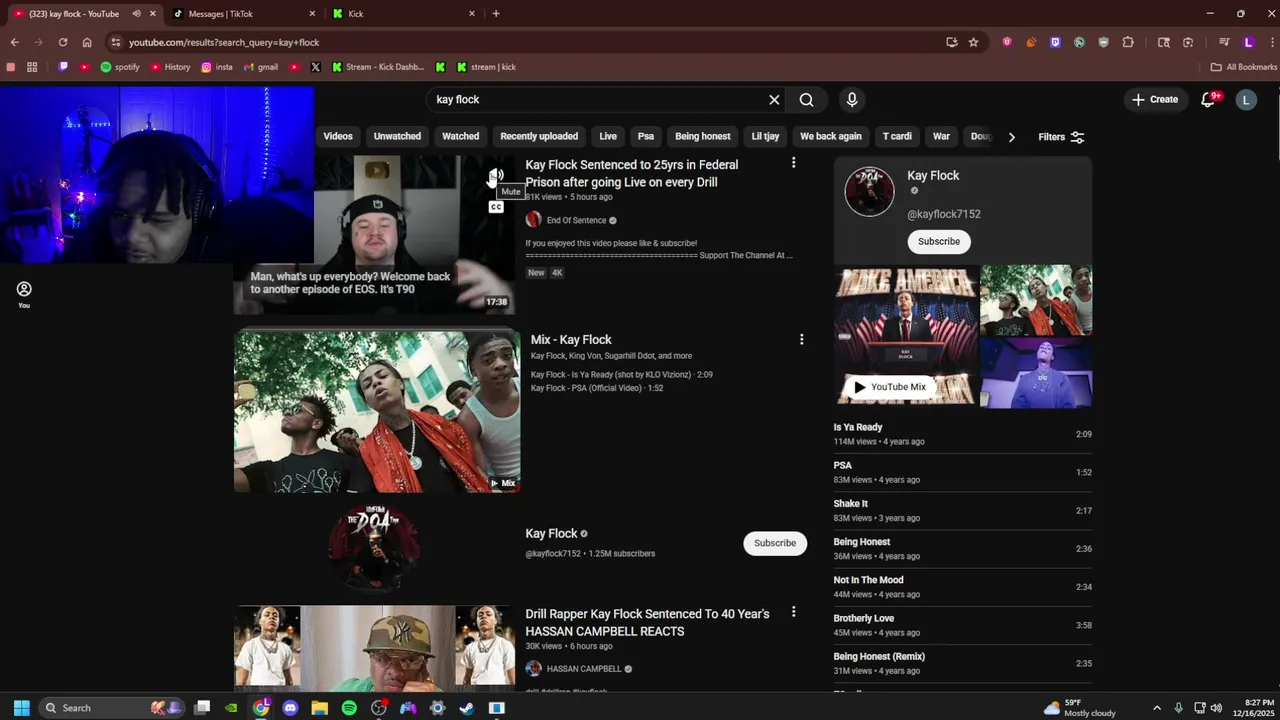Viewport: 1280px width, 720px height.
Task: Open browser extensions puzzle icon
Action: click(1128, 42)
